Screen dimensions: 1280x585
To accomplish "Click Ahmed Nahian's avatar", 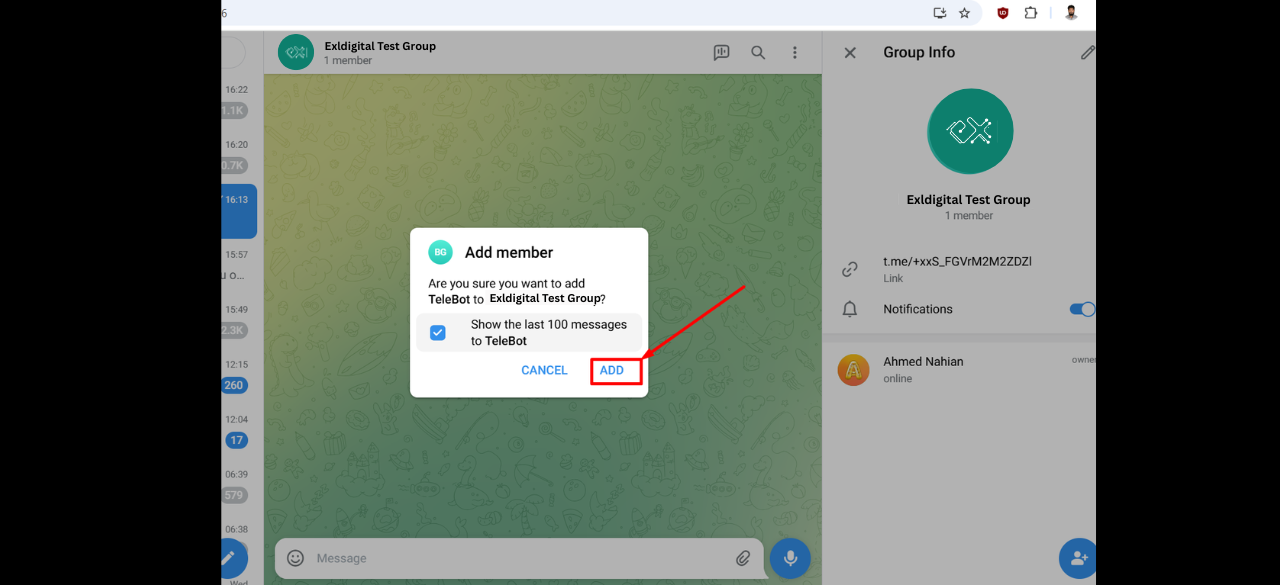I will pos(853,370).
